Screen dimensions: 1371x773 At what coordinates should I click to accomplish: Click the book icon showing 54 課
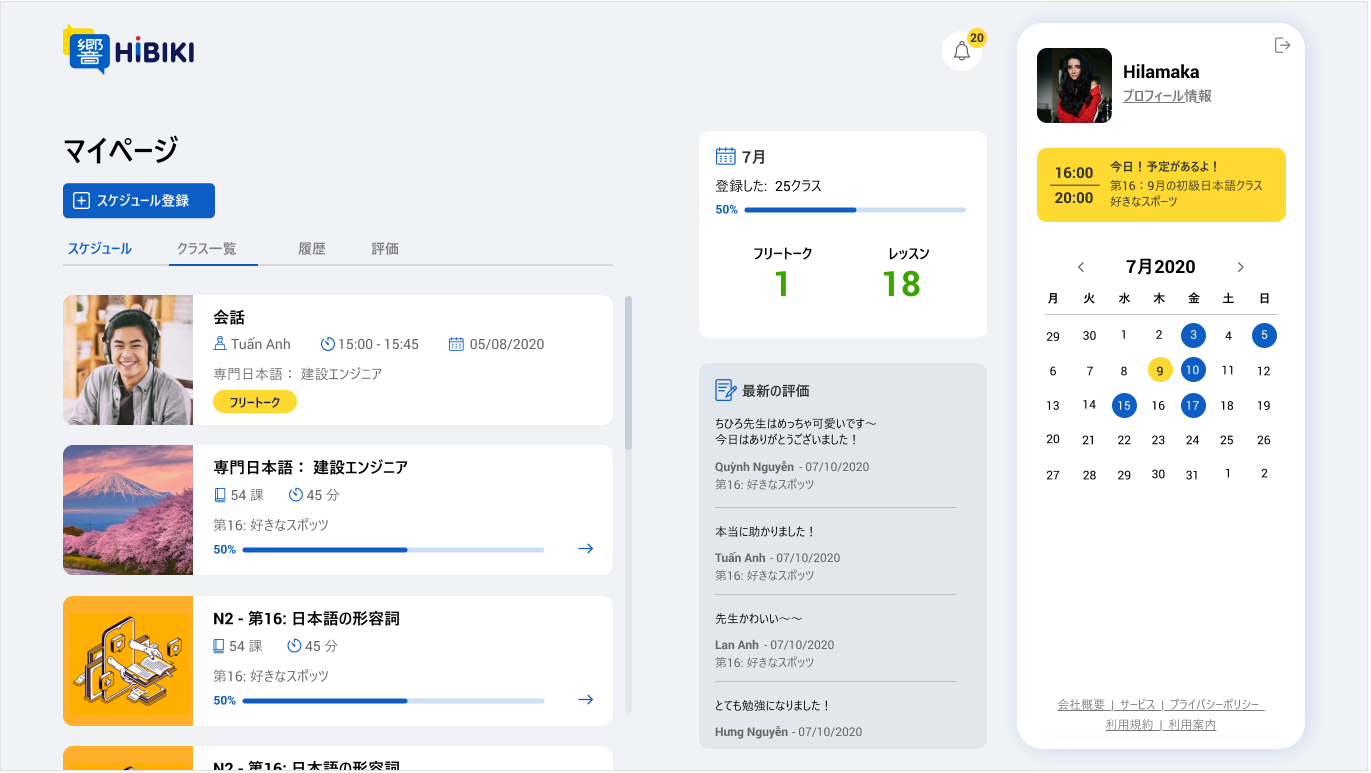tap(220, 493)
